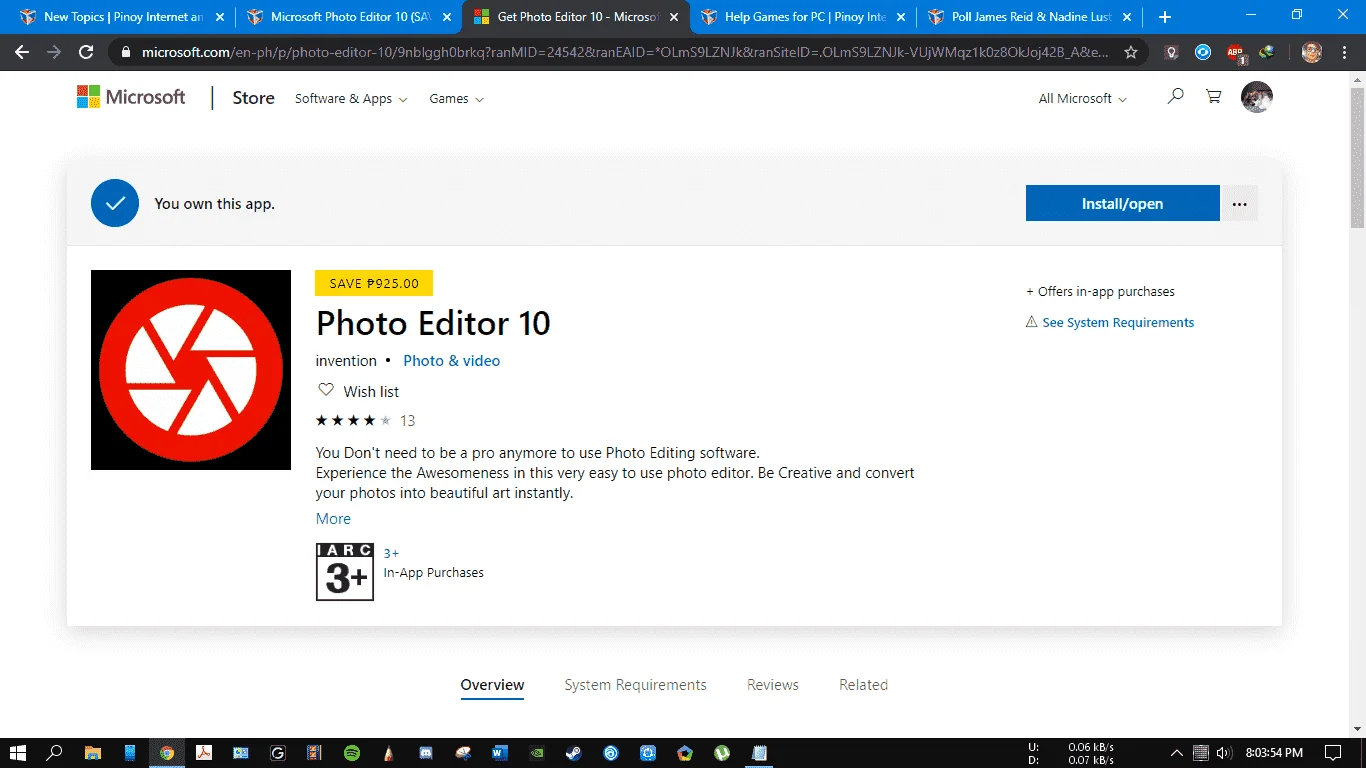This screenshot has width=1366, height=768.
Task: Click the lightbulb extension icon
Action: click(1172, 52)
